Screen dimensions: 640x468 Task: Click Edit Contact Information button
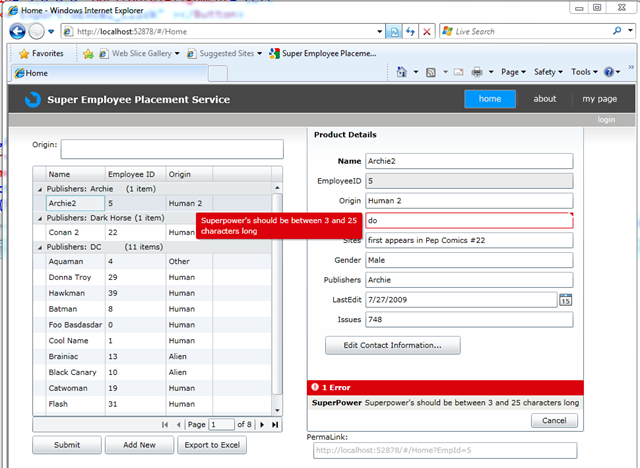392,345
